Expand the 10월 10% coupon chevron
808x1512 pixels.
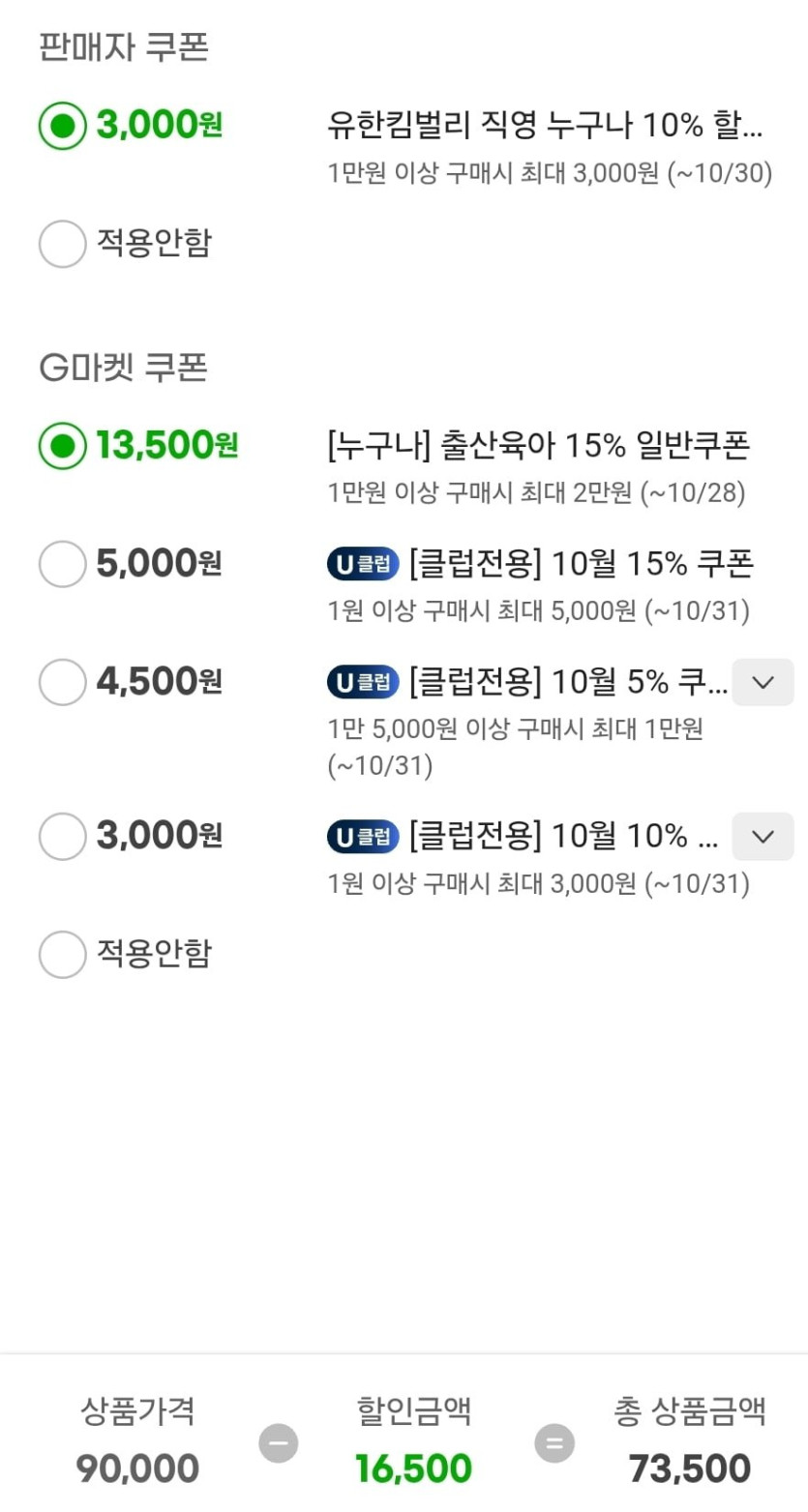tap(763, 836)
